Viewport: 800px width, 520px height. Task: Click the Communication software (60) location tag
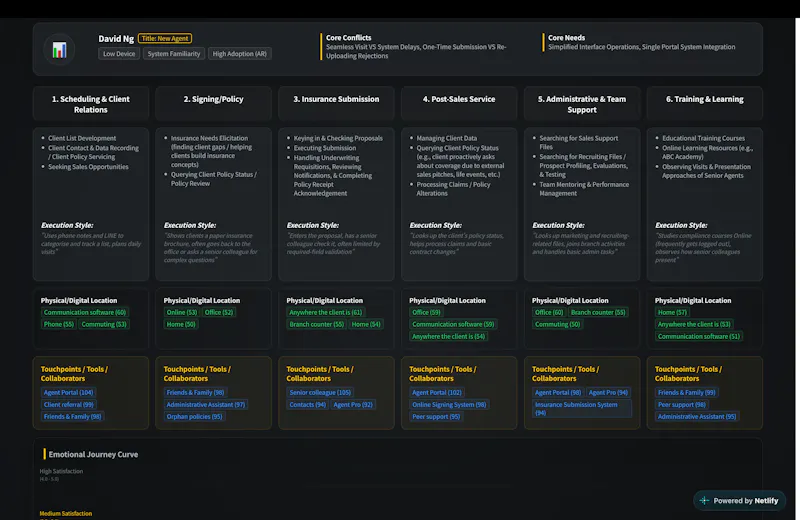(85, 312)
